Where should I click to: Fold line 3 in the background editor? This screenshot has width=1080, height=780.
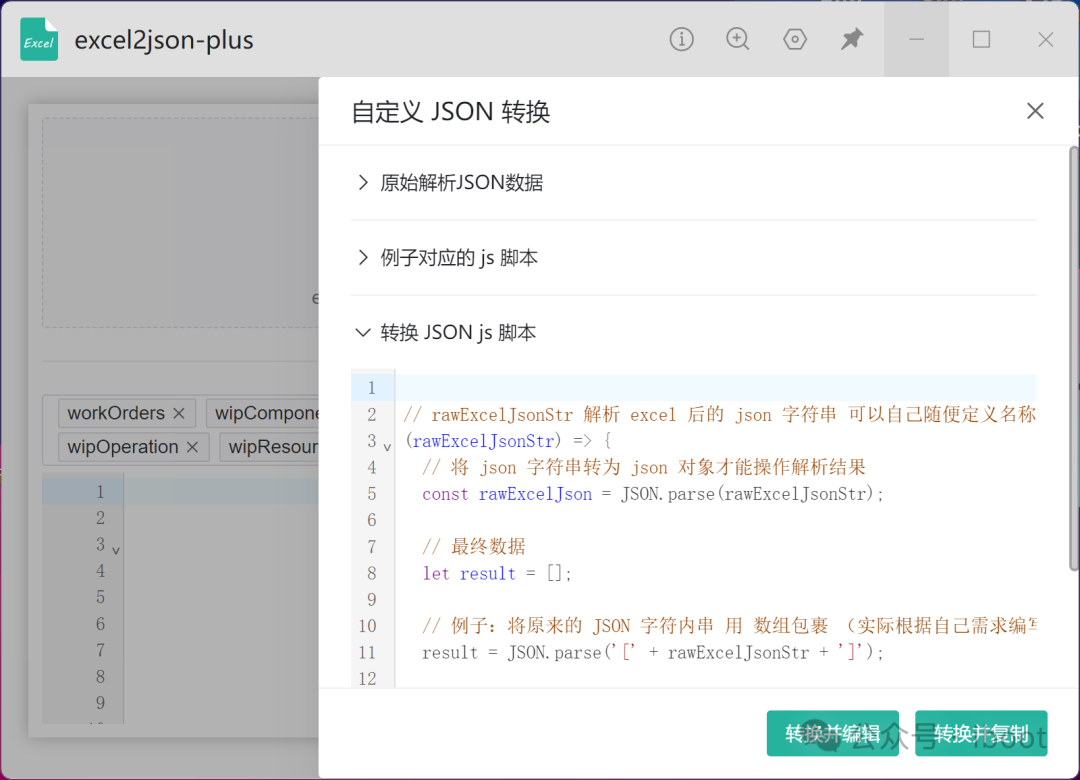click(x=116, y=550)
